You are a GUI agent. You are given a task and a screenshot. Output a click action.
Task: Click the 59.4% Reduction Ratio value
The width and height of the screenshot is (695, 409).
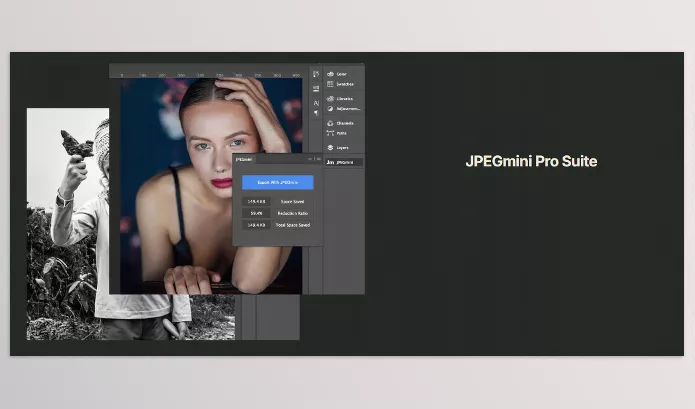[x=256, y=213]
